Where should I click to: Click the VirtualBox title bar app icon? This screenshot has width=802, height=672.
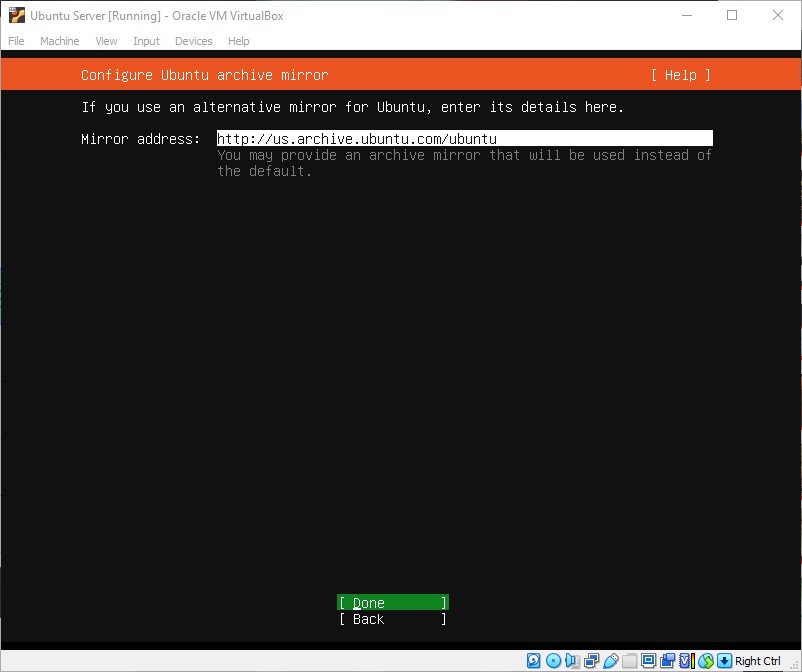tap(17, 15)
